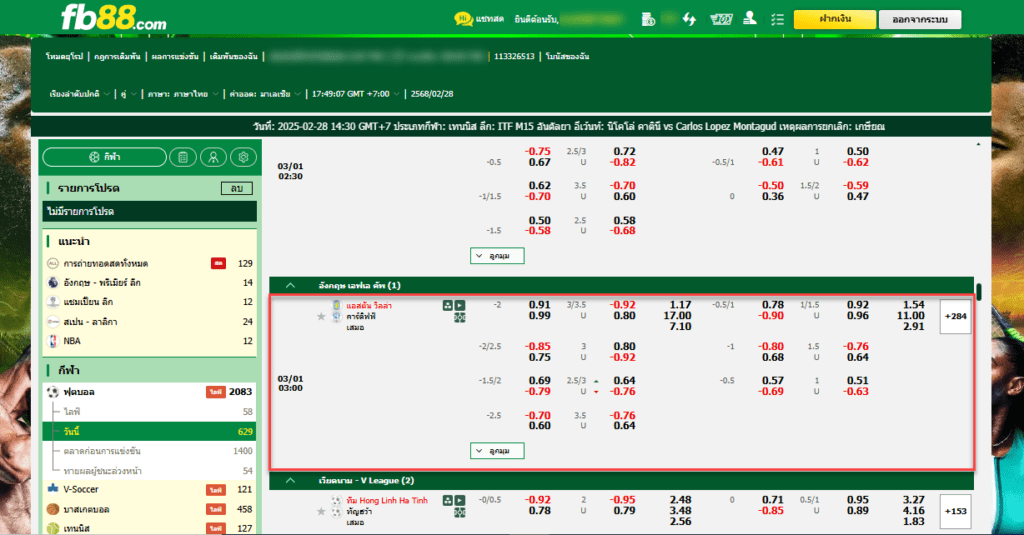Open the settings gear icon in sidebar
The image size is (1024, 535).
pyautogui.click(x=244, y=157)
